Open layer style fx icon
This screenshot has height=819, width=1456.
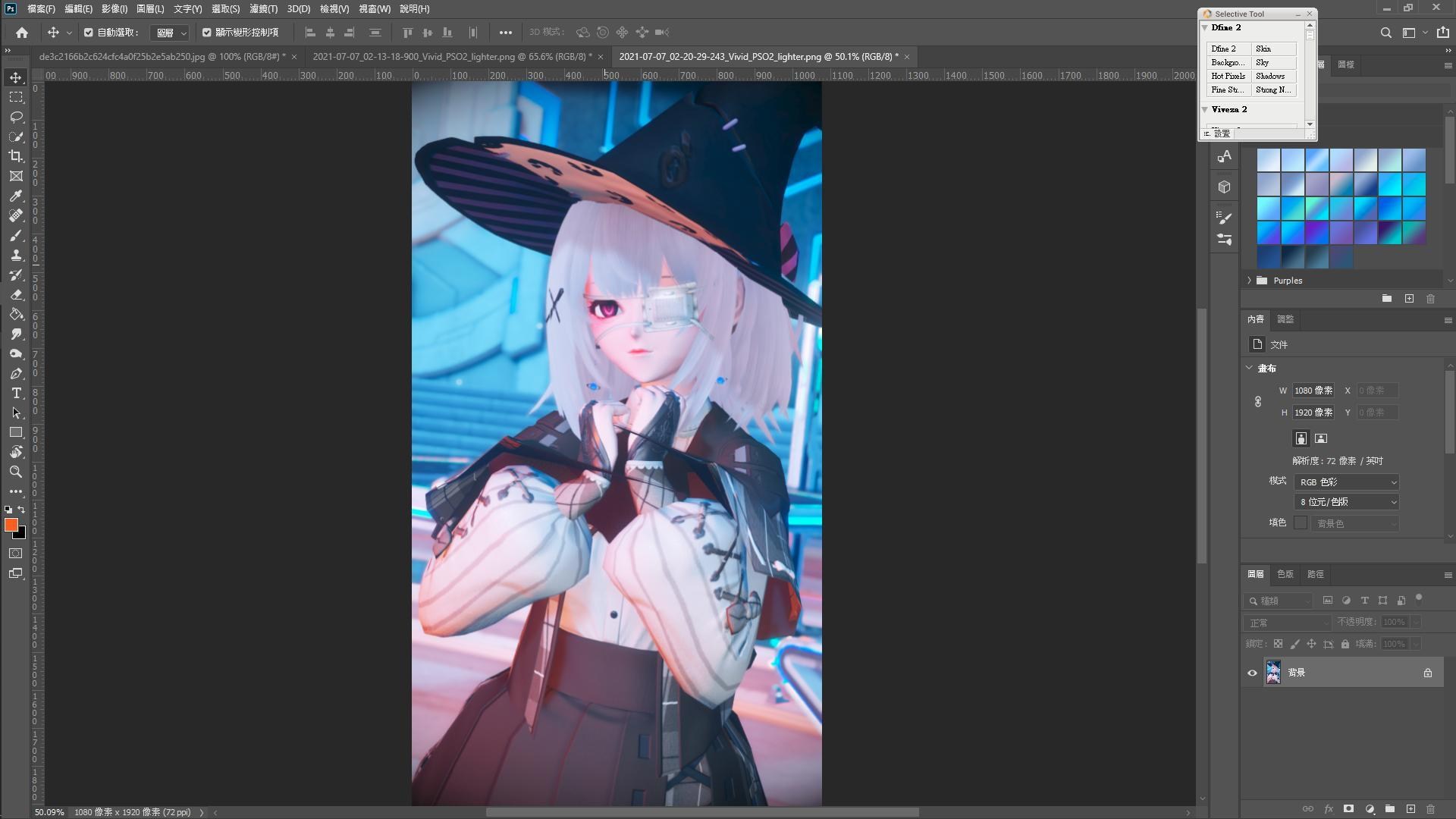(x=1329, y=809)
